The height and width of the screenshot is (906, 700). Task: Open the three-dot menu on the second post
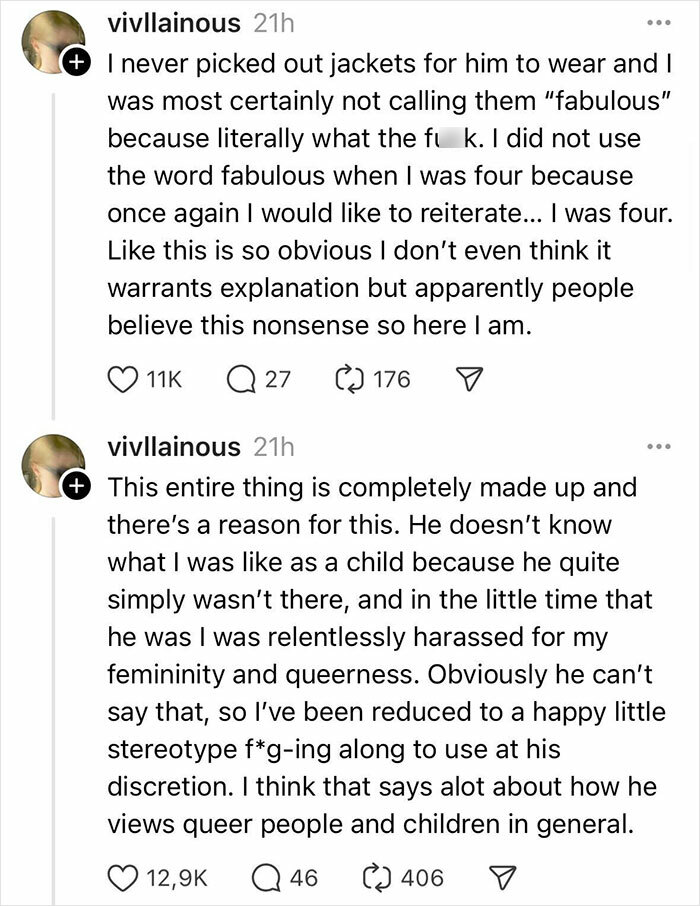click(657, 447)
